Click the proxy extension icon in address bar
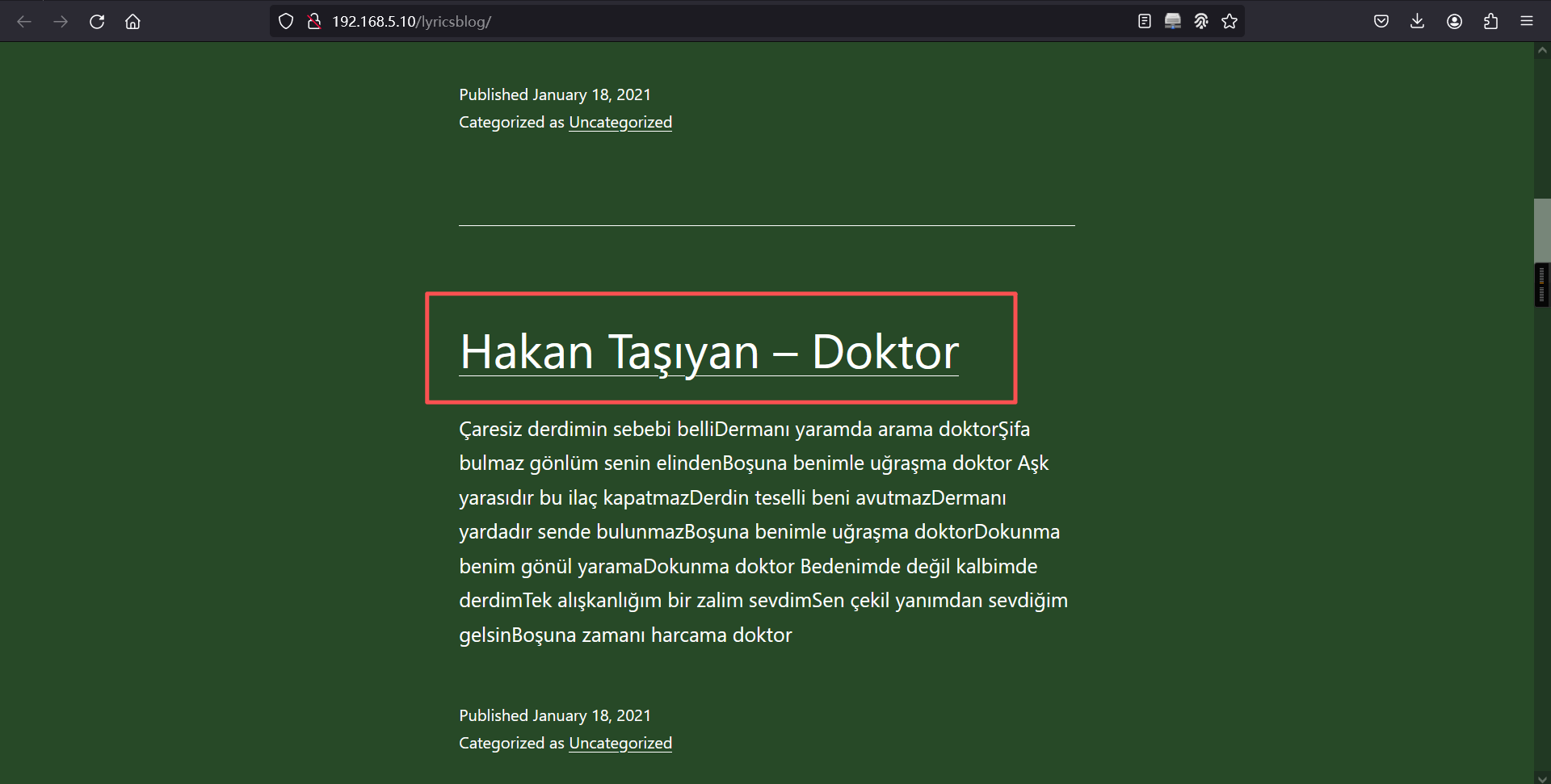This screenshot has height=784, width=1551. pyautogui.click(x=1201, y=22)
